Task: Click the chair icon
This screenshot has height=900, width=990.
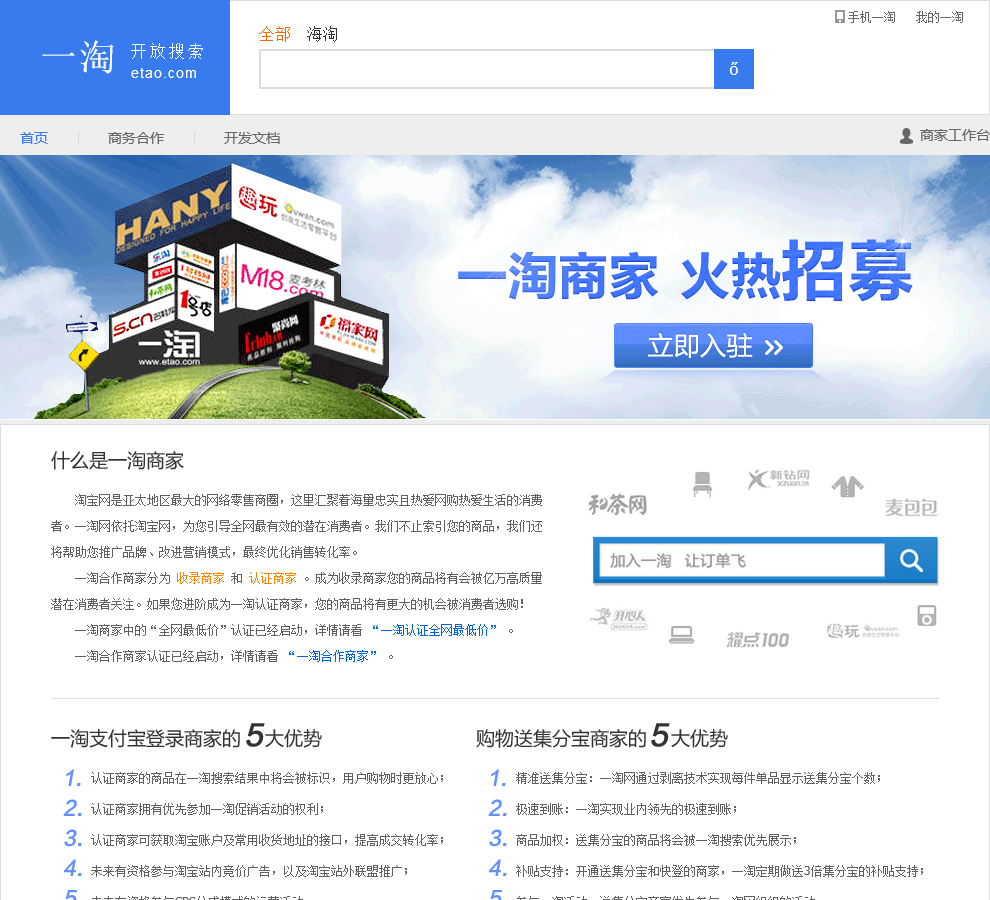Action: coord(702,484)
